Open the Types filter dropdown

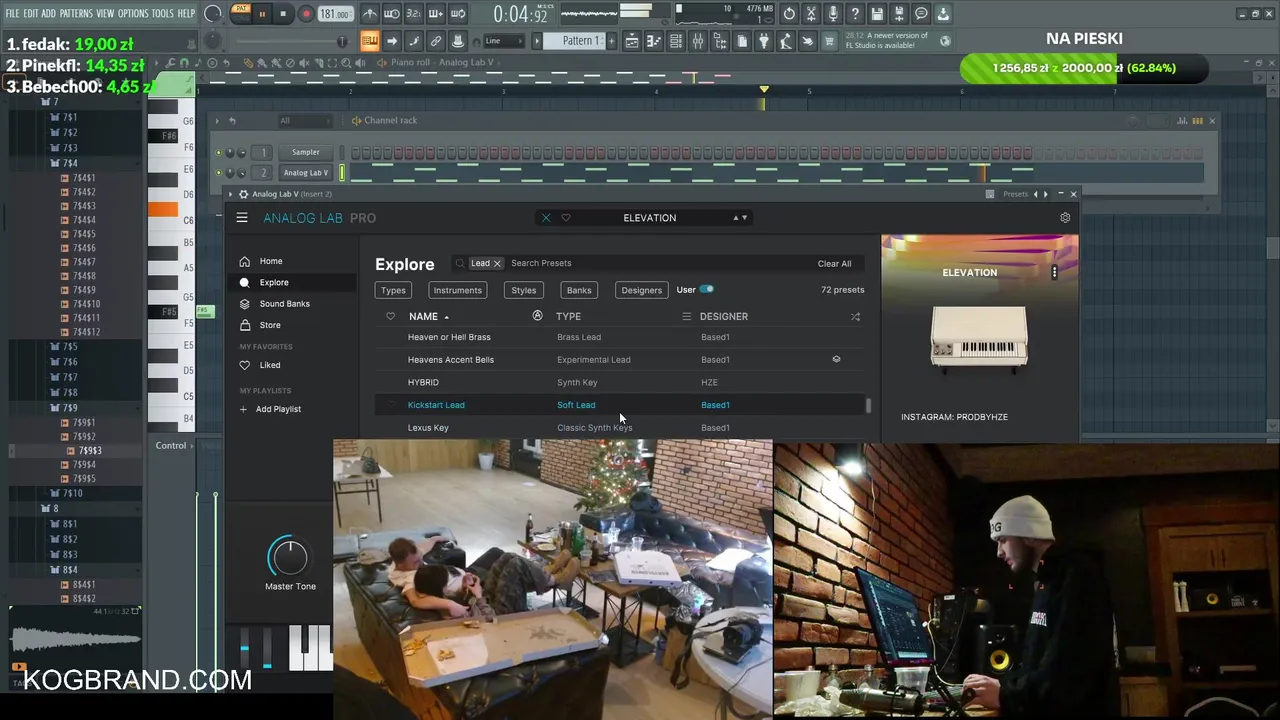click(393, 290)
